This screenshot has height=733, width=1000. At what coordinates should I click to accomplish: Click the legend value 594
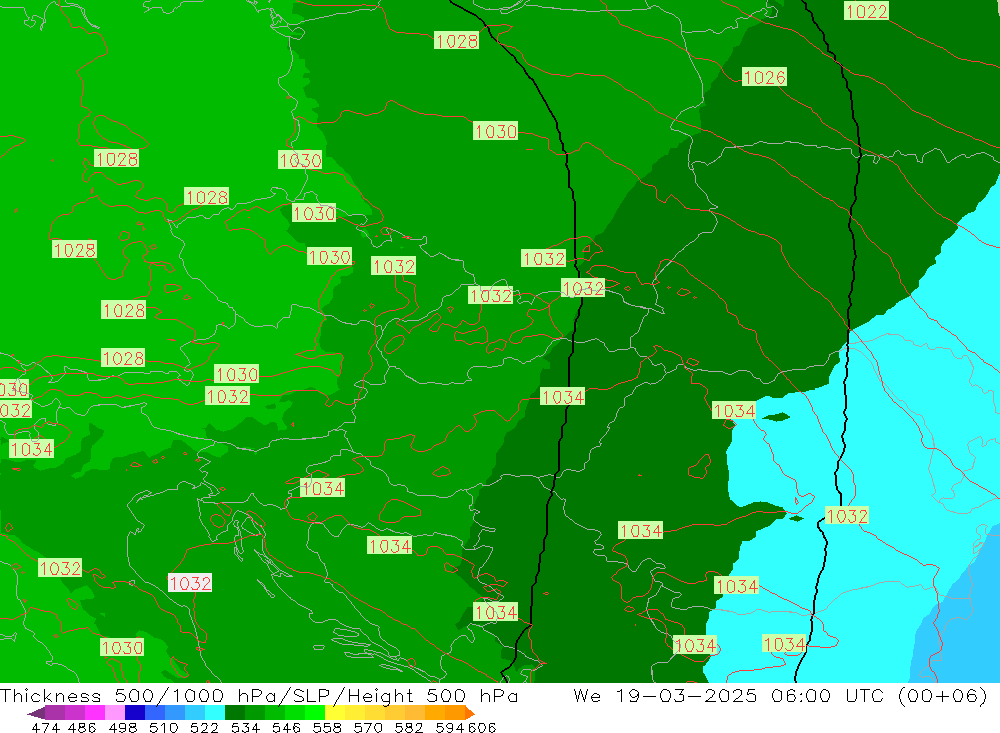tap(449, 727)
